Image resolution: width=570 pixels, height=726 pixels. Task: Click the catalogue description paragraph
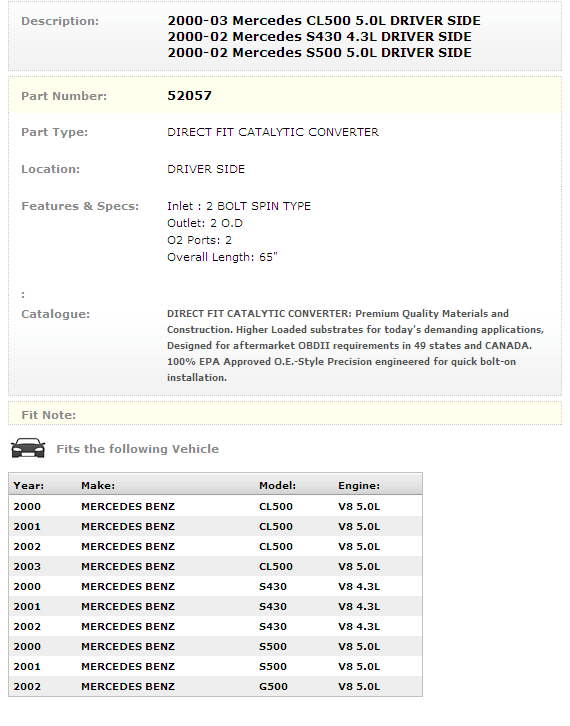pyautogui.click(x=355, y=345)
